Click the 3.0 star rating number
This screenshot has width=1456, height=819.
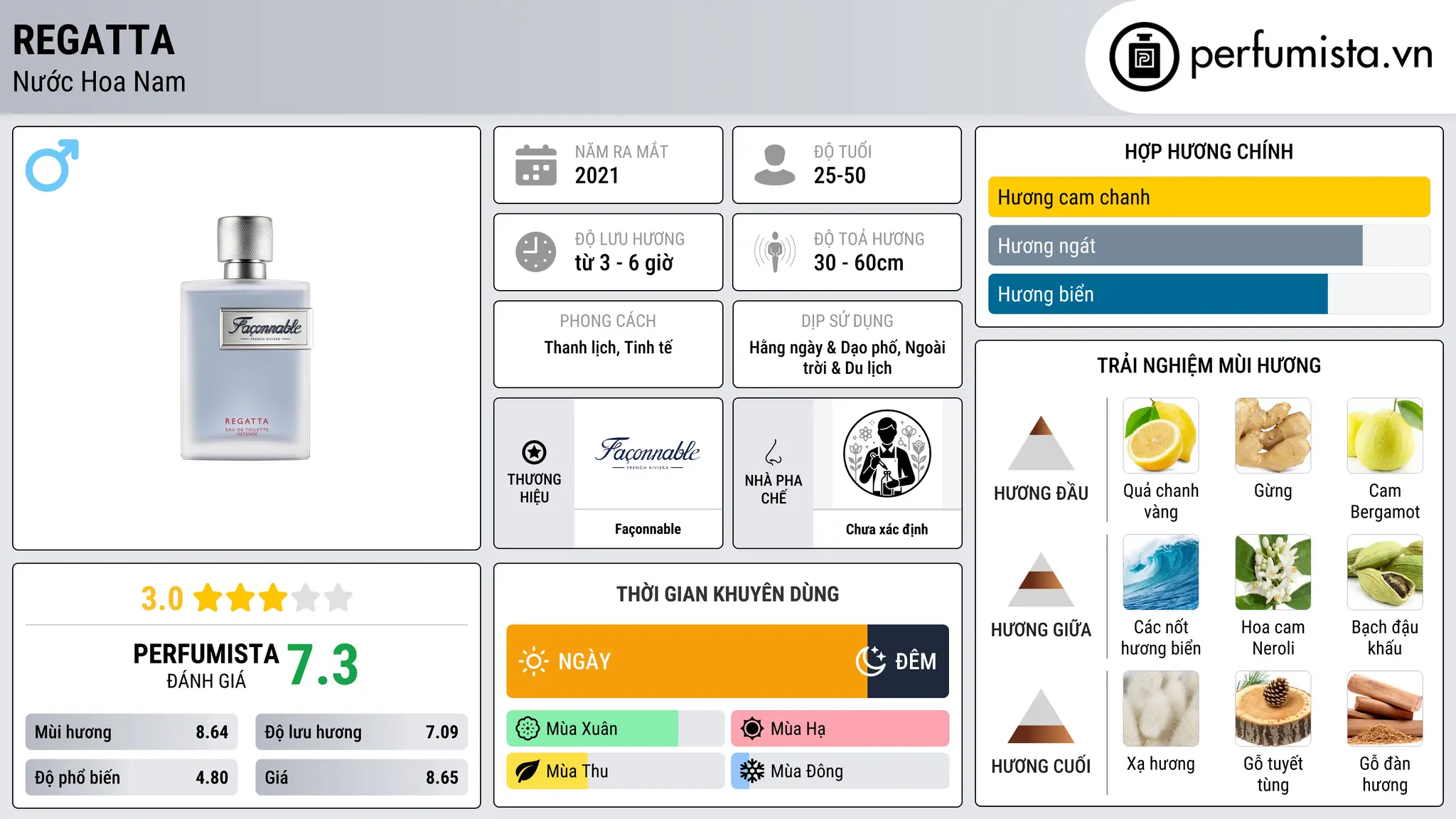click(x=162, y=599)
